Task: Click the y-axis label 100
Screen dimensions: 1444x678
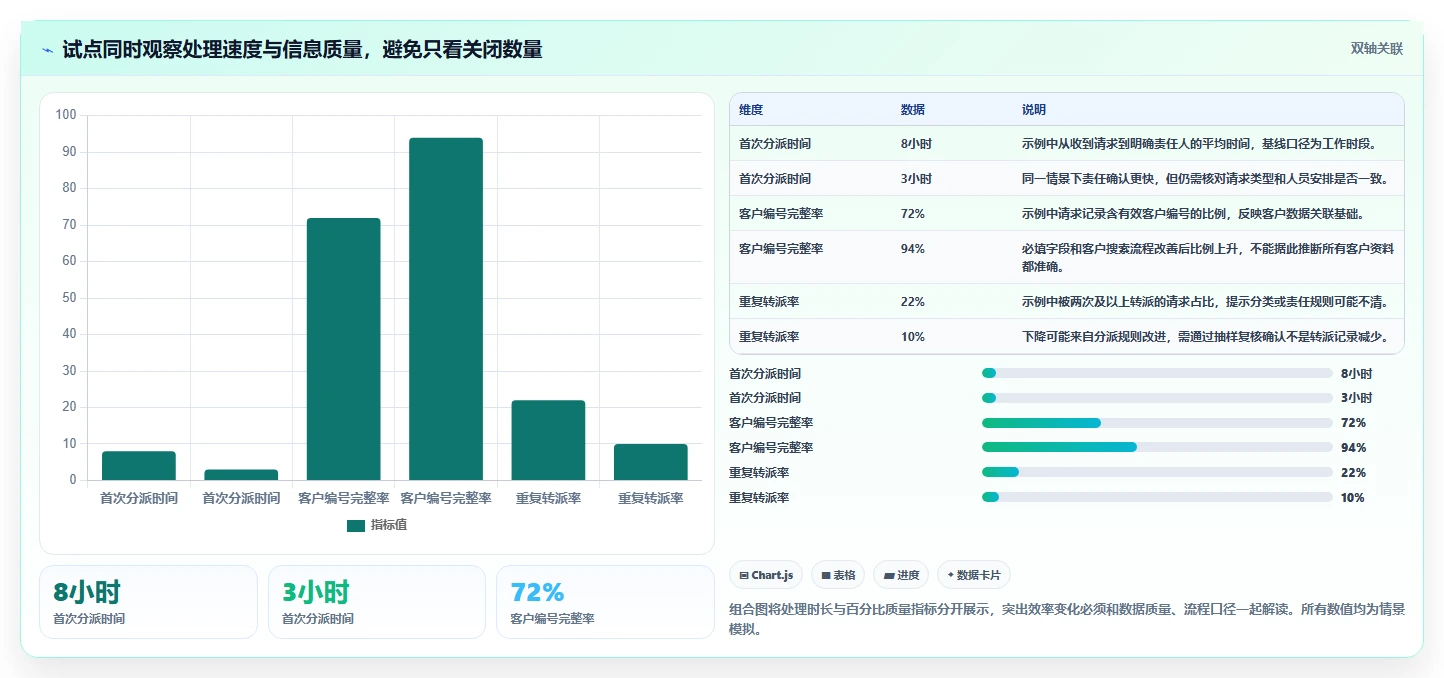Action: (x=66, y=115)
